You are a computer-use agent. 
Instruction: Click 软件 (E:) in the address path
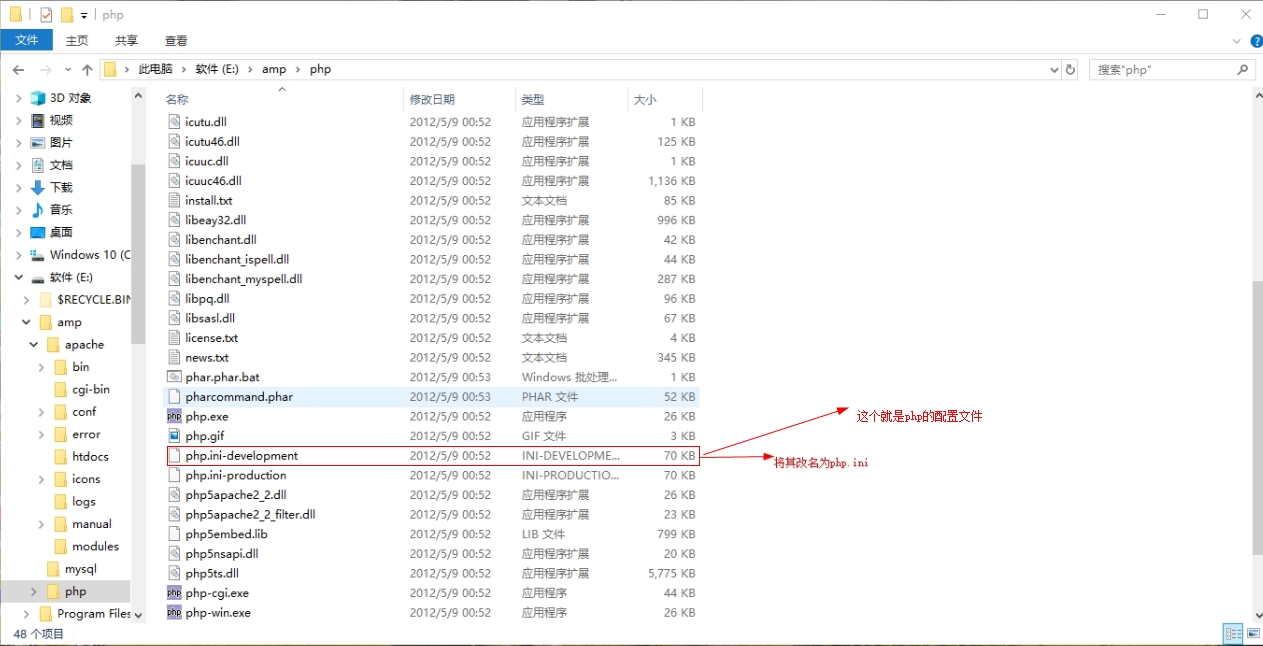pos(217,69)
